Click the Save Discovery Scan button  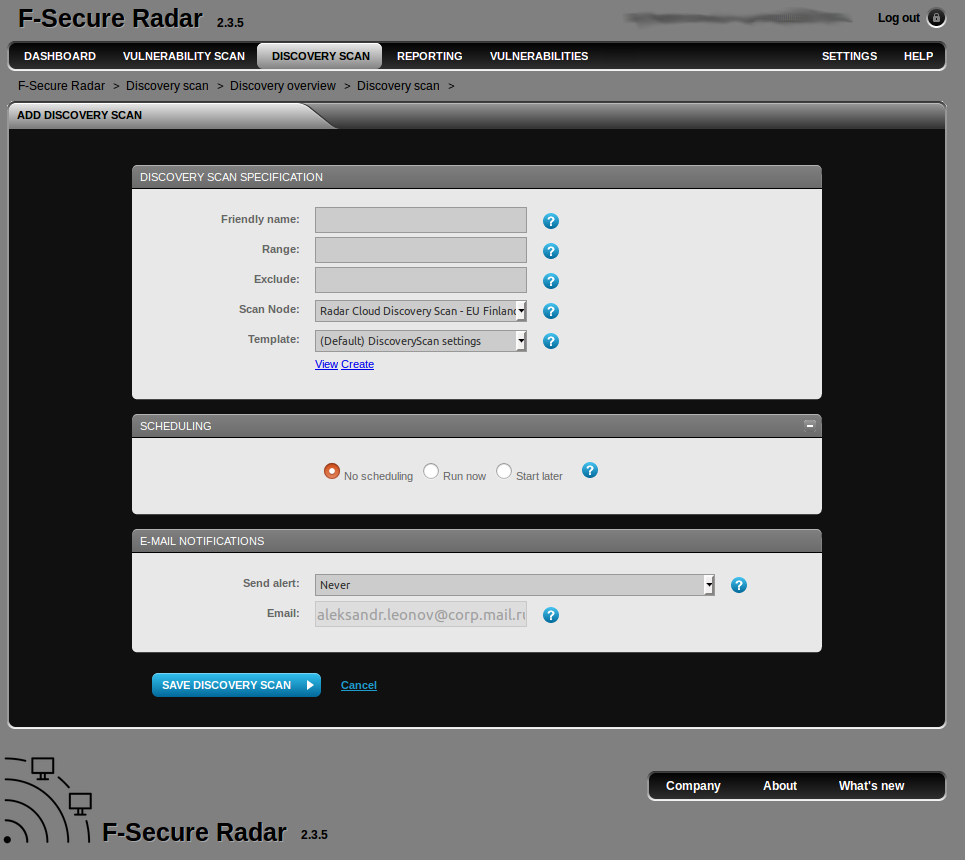(236, 685)
